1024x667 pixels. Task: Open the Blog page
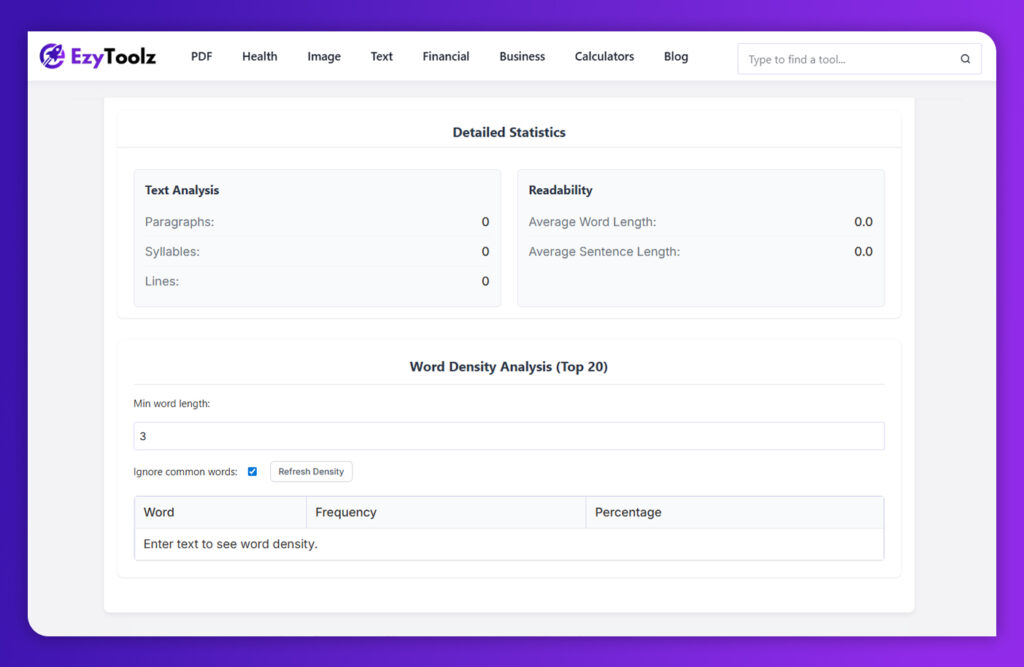pyautogui.click(x=676, y=57)
